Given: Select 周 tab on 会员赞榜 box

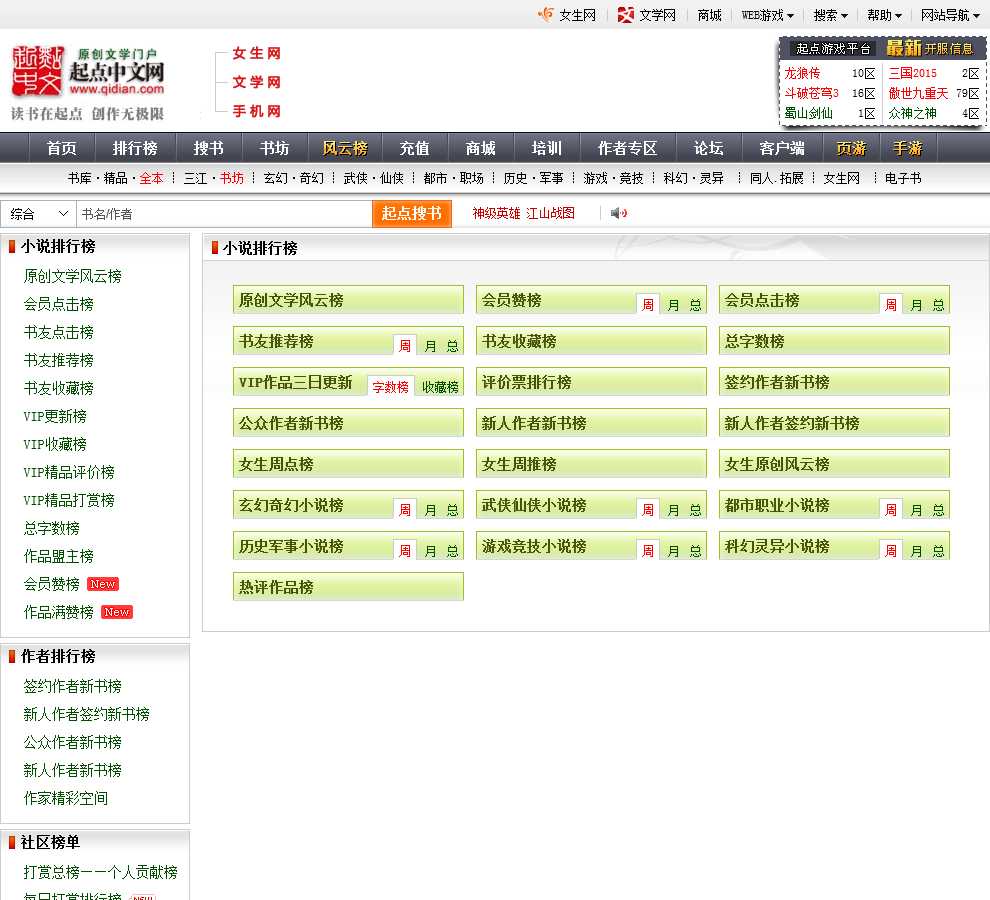Looking at the screenshot, I should point(648,305).
